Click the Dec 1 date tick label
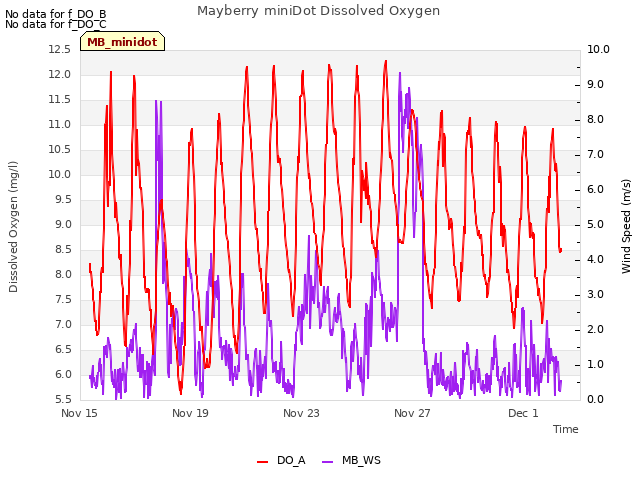 tap(523, 413)
